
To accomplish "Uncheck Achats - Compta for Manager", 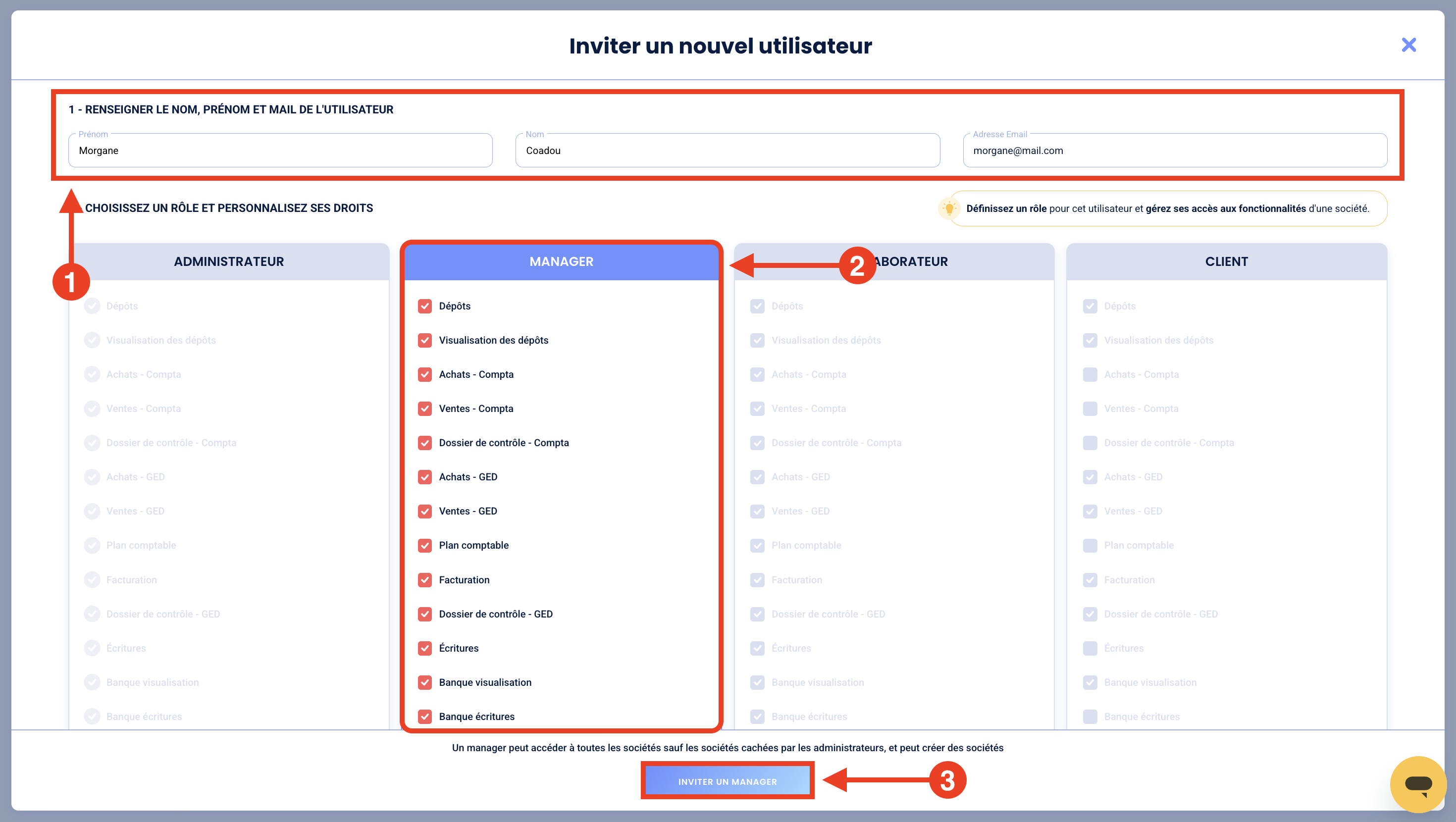I will [425, 374].
